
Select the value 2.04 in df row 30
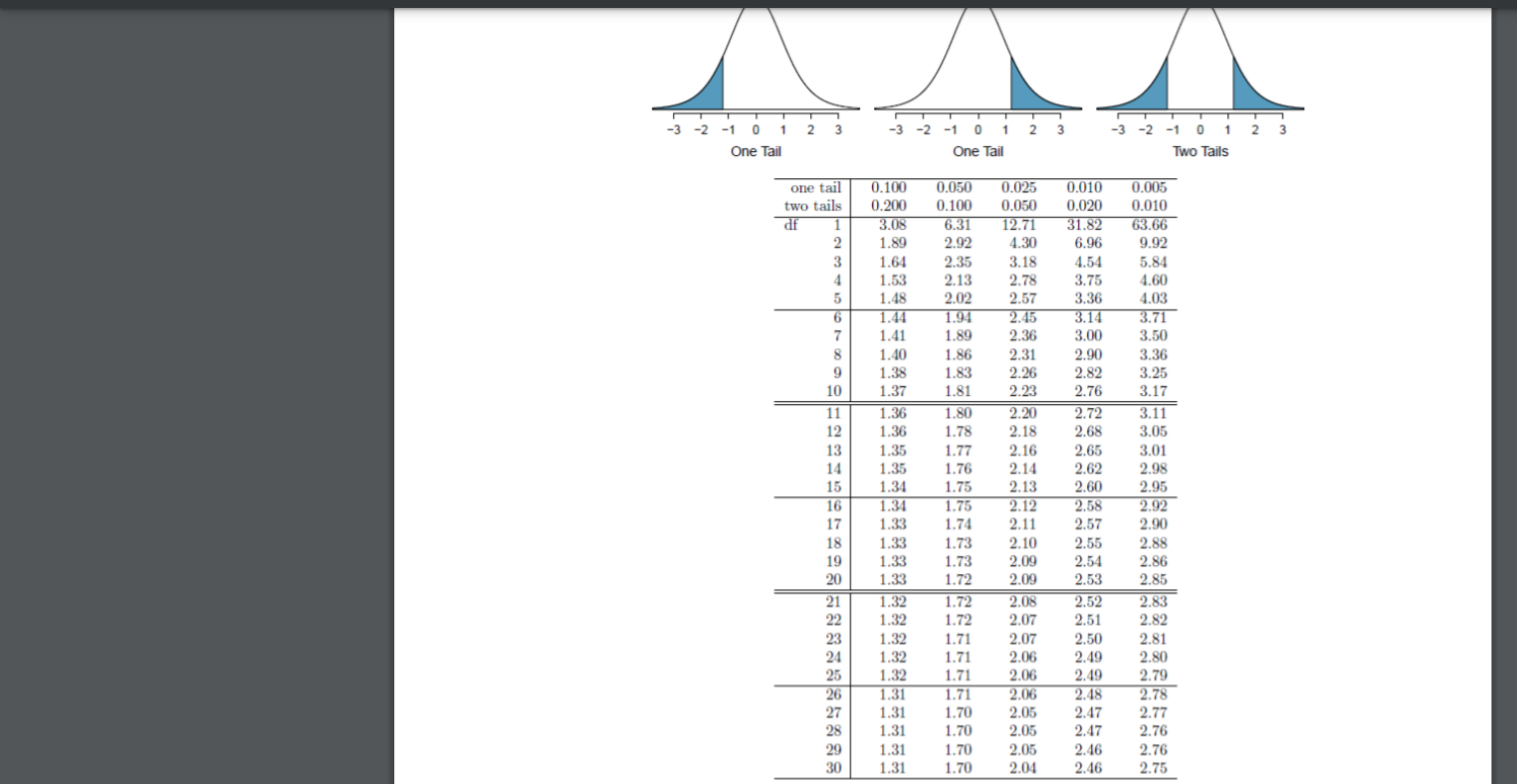(x=1023, y=767)
